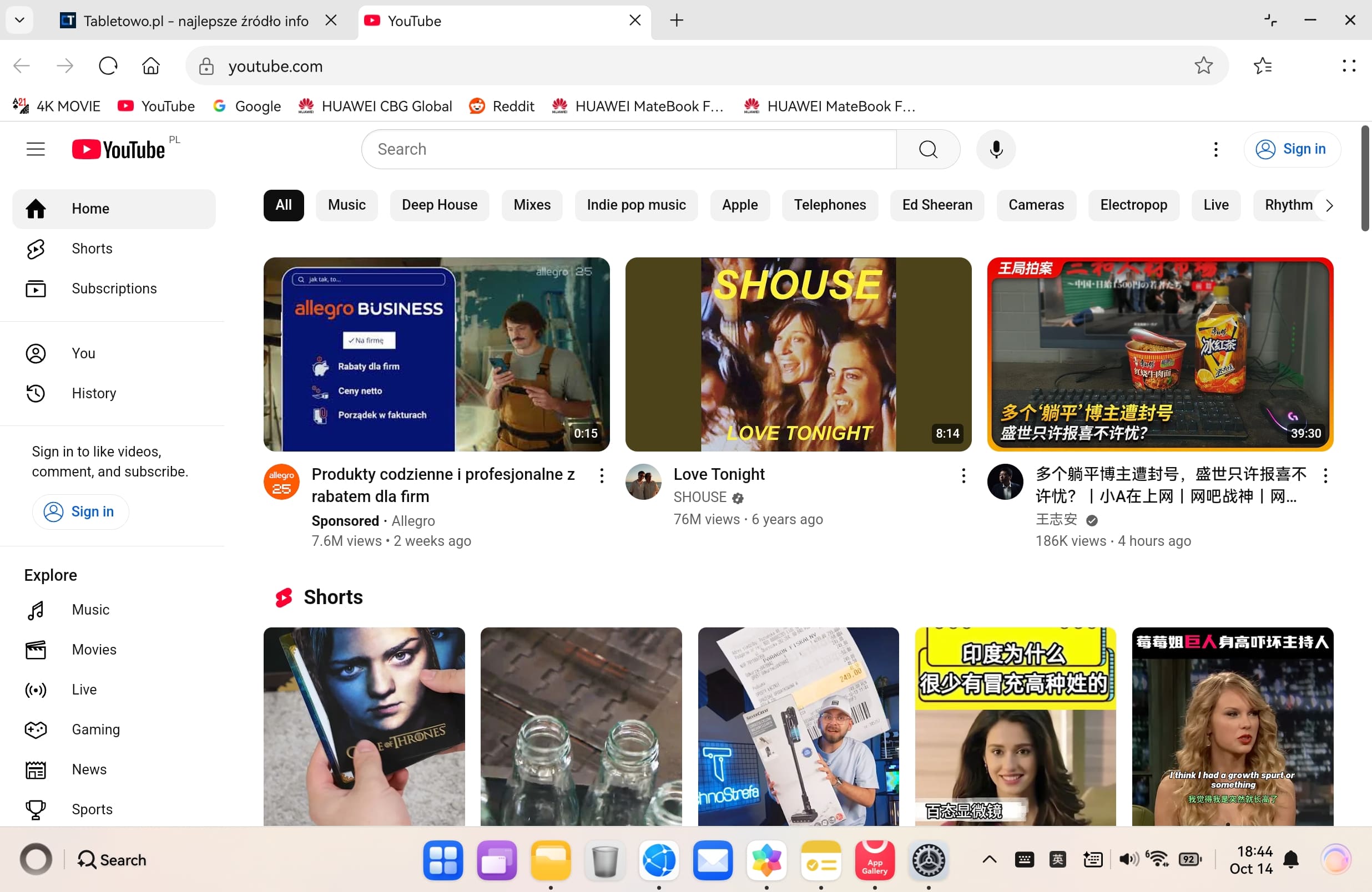Expand the hidden system tray icons
The width and height of the screenshot is (1372, 892).
click(x=989, y=860)
